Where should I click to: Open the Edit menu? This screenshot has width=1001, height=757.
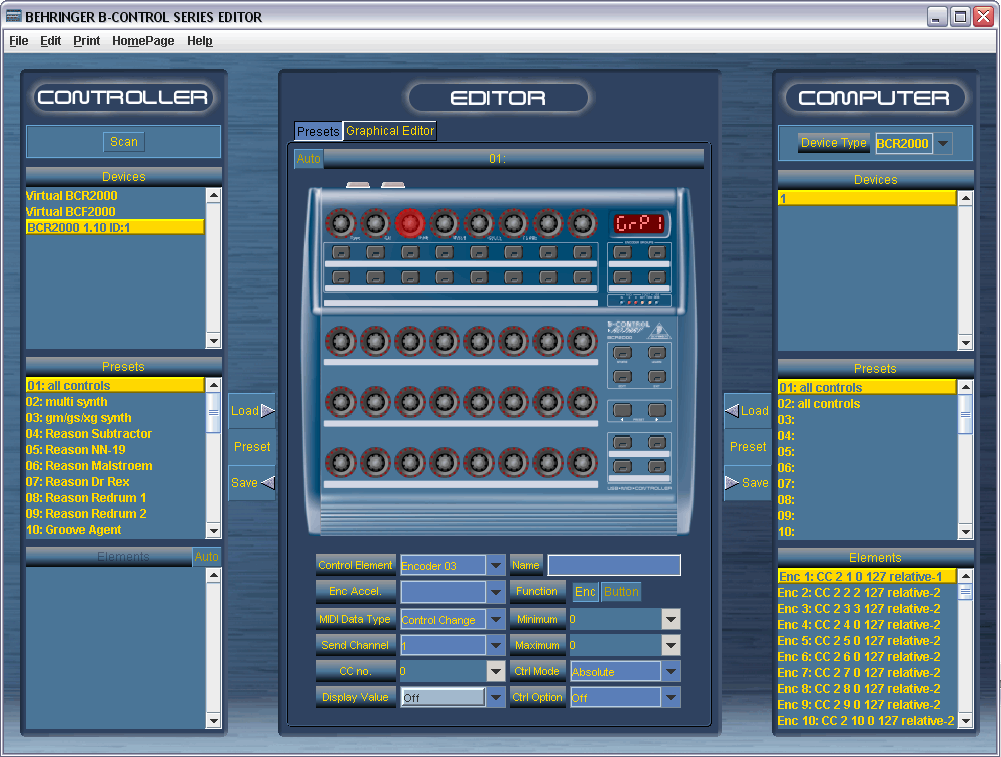tap(50, 41)
